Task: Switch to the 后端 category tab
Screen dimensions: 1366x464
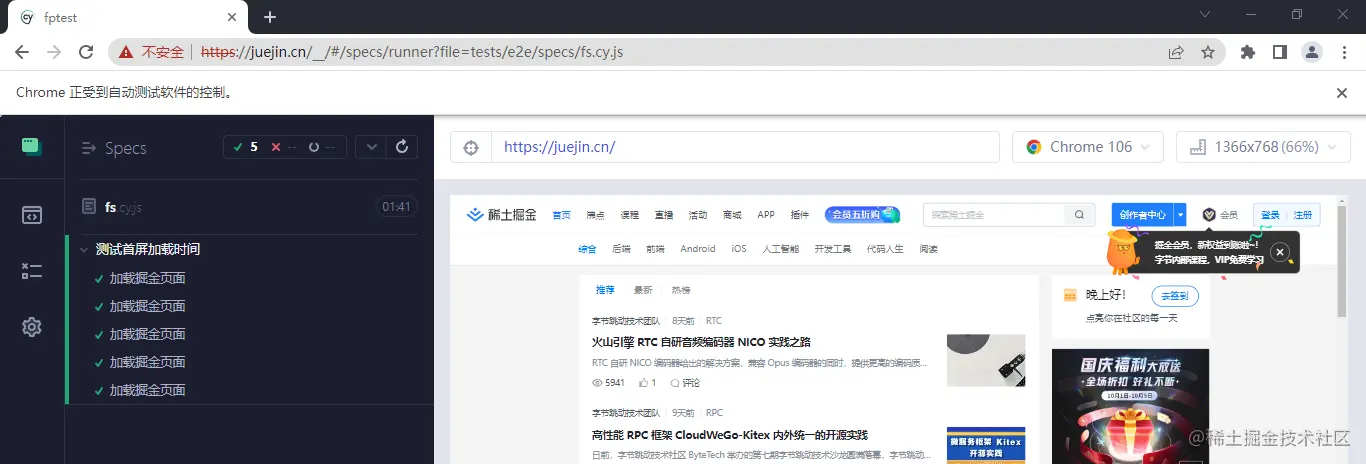Action: [x=621, y=249]
